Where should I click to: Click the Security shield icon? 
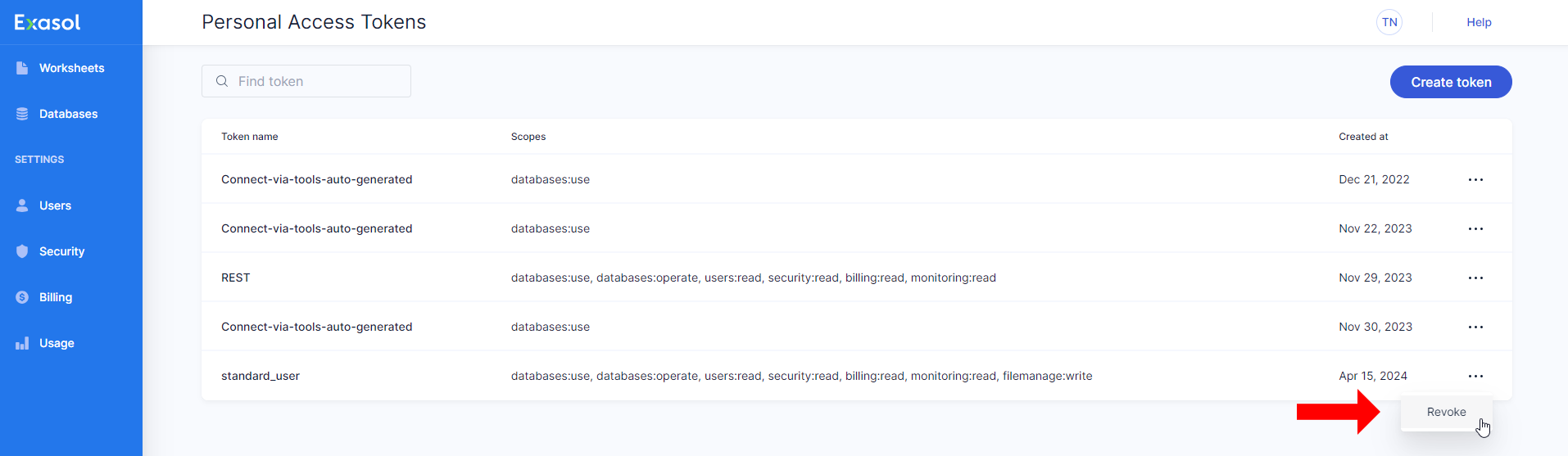coord(22,251)
